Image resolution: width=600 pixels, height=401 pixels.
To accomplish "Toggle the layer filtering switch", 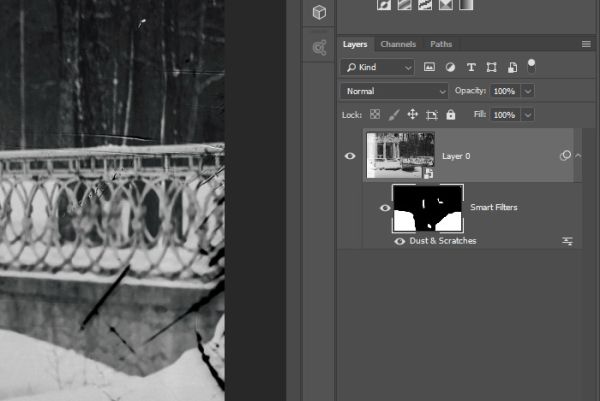I will click(x=531, y=66).
